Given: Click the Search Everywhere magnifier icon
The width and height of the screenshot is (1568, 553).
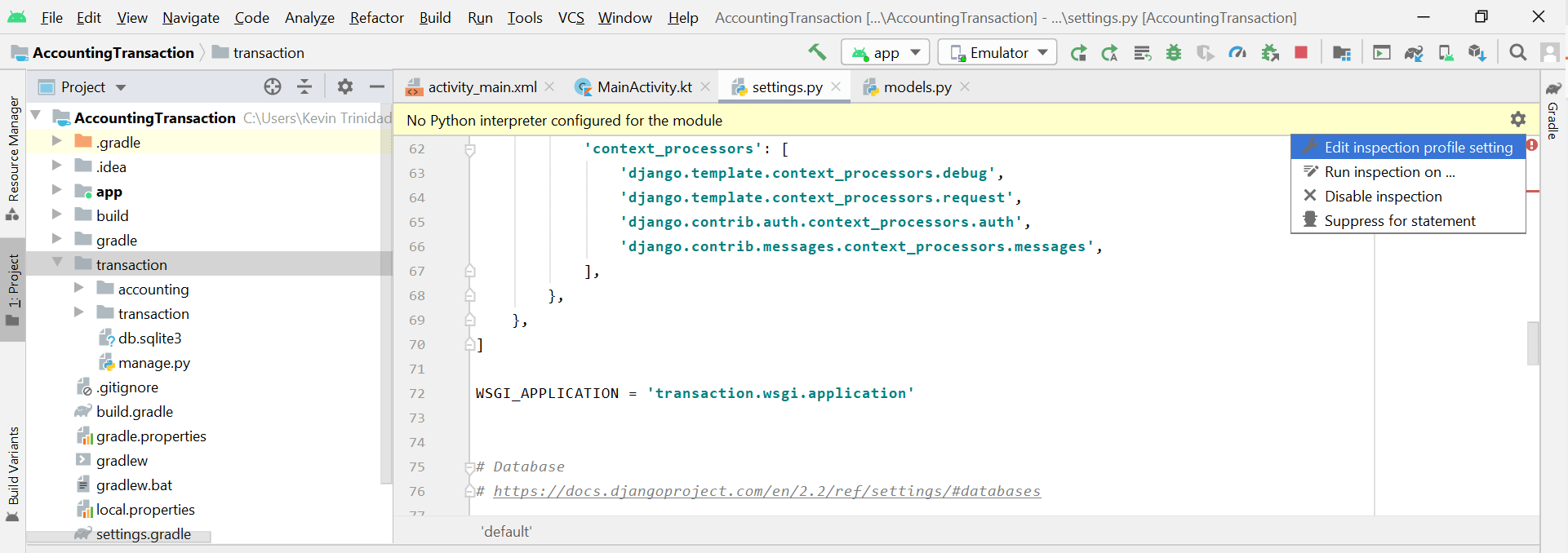Looking at the screenshot, I should [1518, 53].
